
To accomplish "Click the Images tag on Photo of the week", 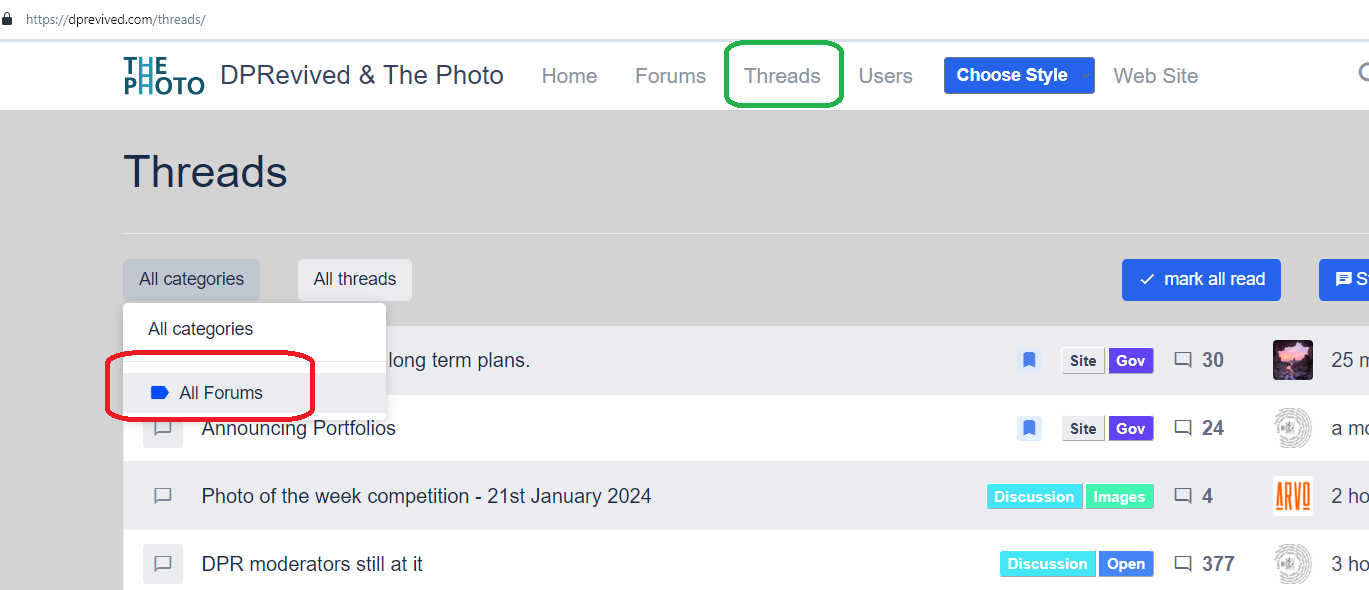I will [1119, 496].
